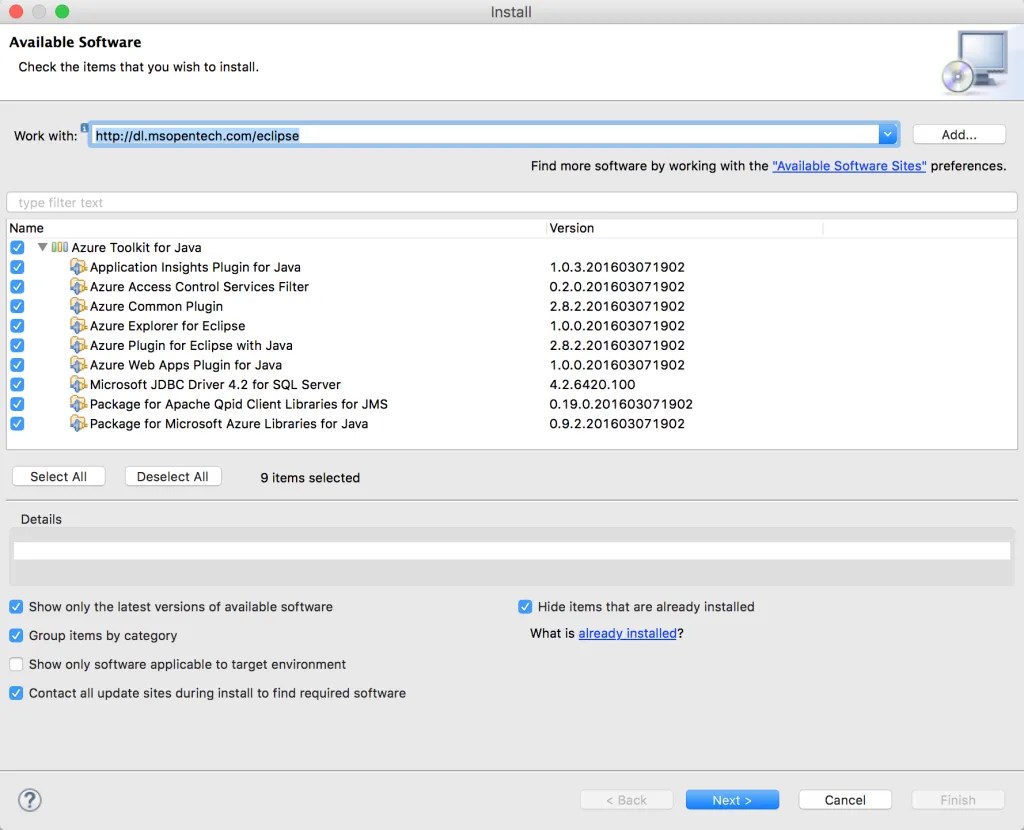Click the type filter text field

tap(300, 201)
